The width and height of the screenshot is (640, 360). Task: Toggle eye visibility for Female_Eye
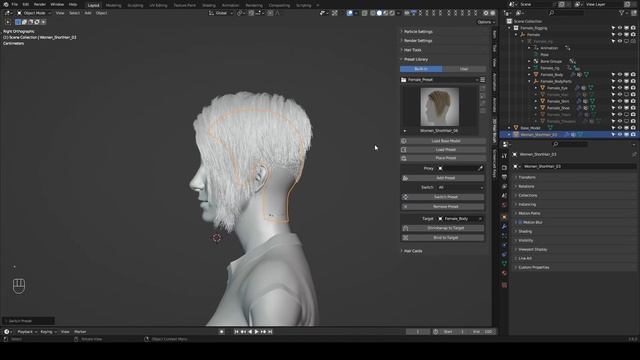(620, 88)
